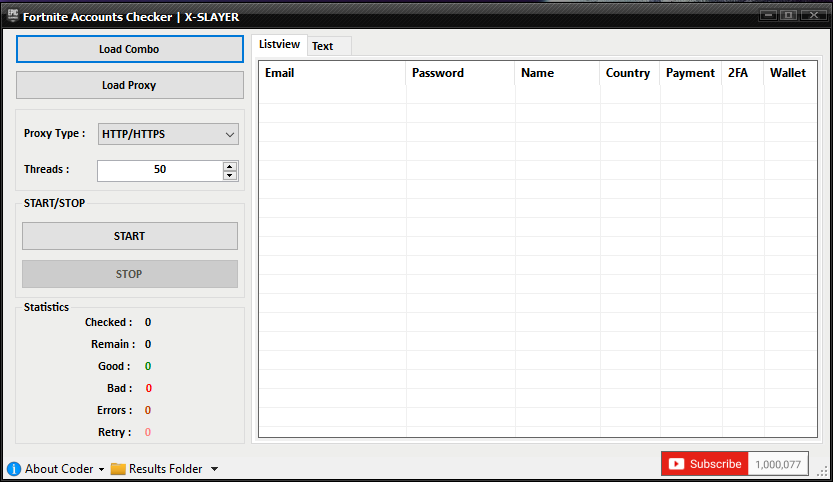Increase Threads with the up arrow
The image size is (833, 482).
click(x=230, y=166)
